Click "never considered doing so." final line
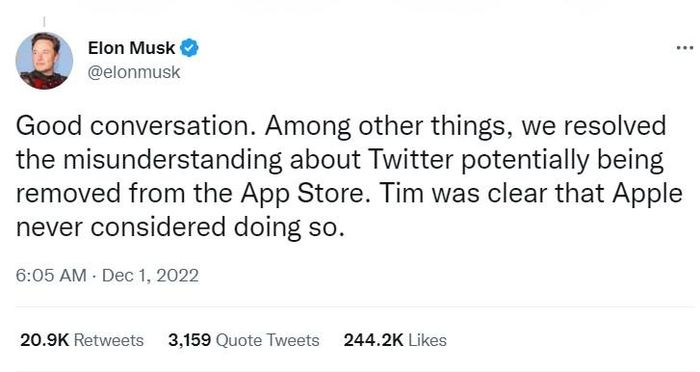 coord(181,228)
